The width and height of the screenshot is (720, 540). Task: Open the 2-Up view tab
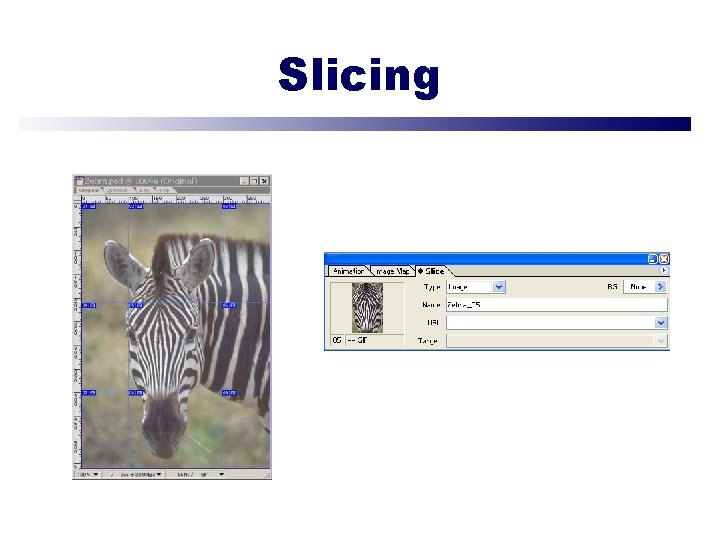(x=144, y=190)
